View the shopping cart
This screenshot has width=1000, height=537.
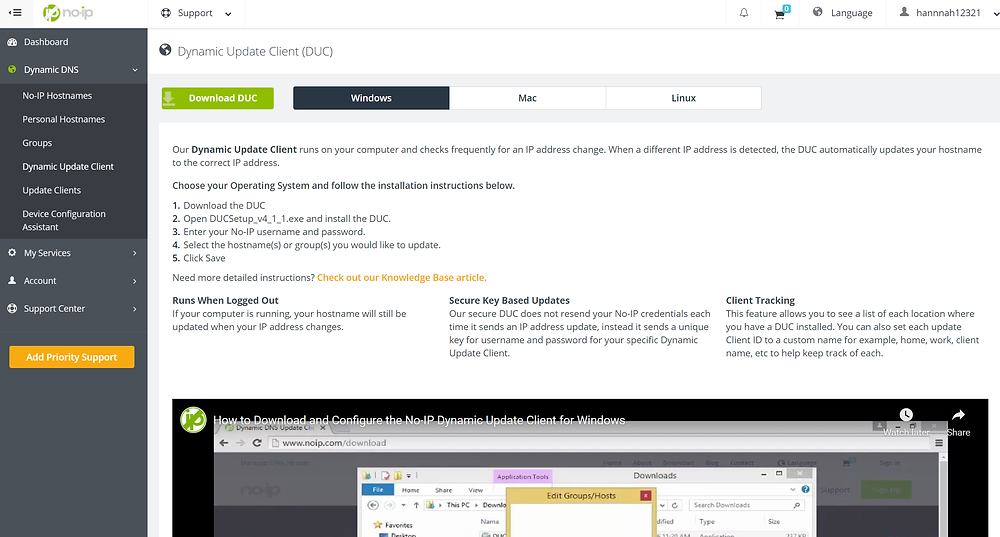pyautogui.click(x=781, y=13)
